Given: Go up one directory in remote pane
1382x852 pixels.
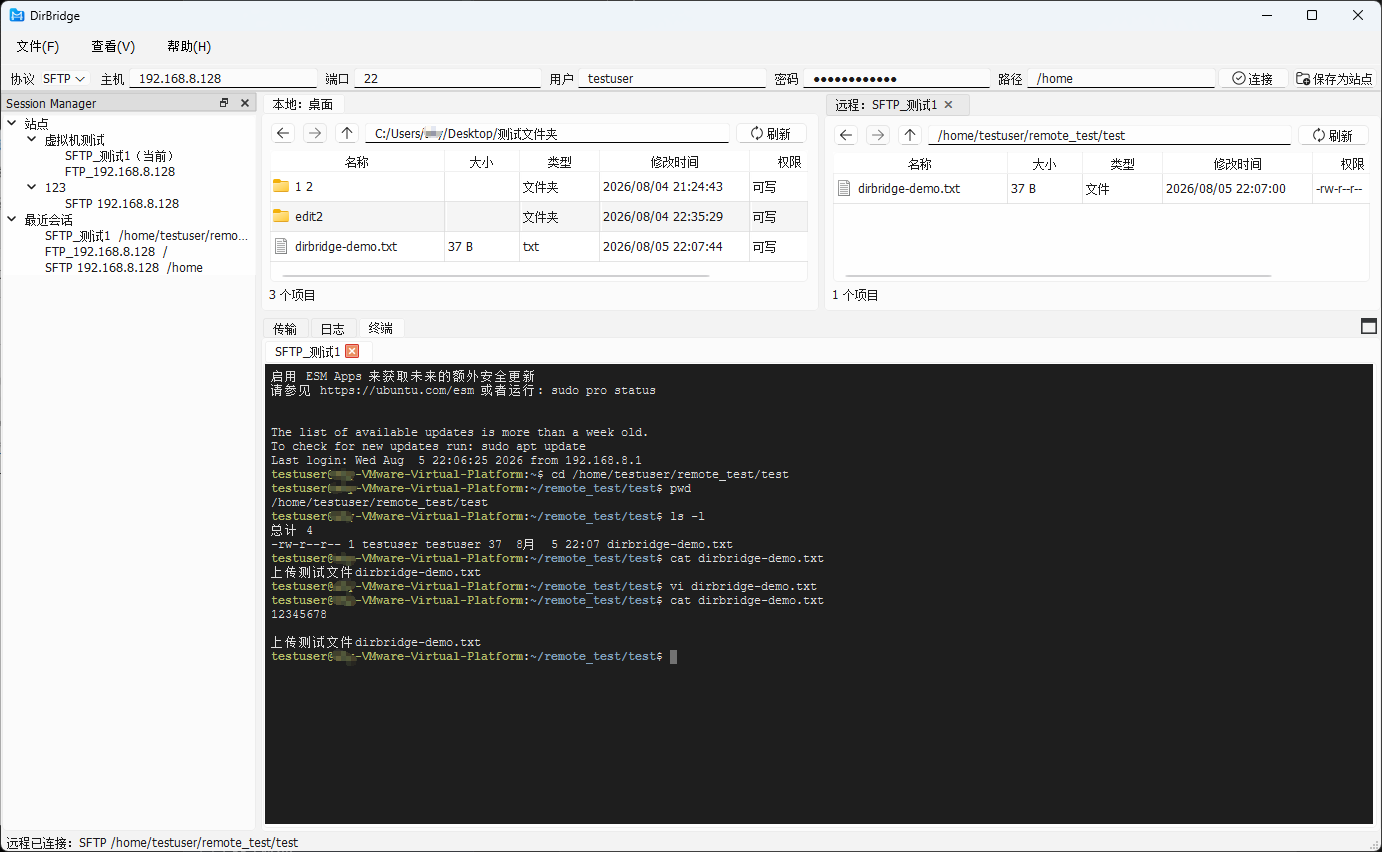Looking at the screenshot, I should click(910, 135).
